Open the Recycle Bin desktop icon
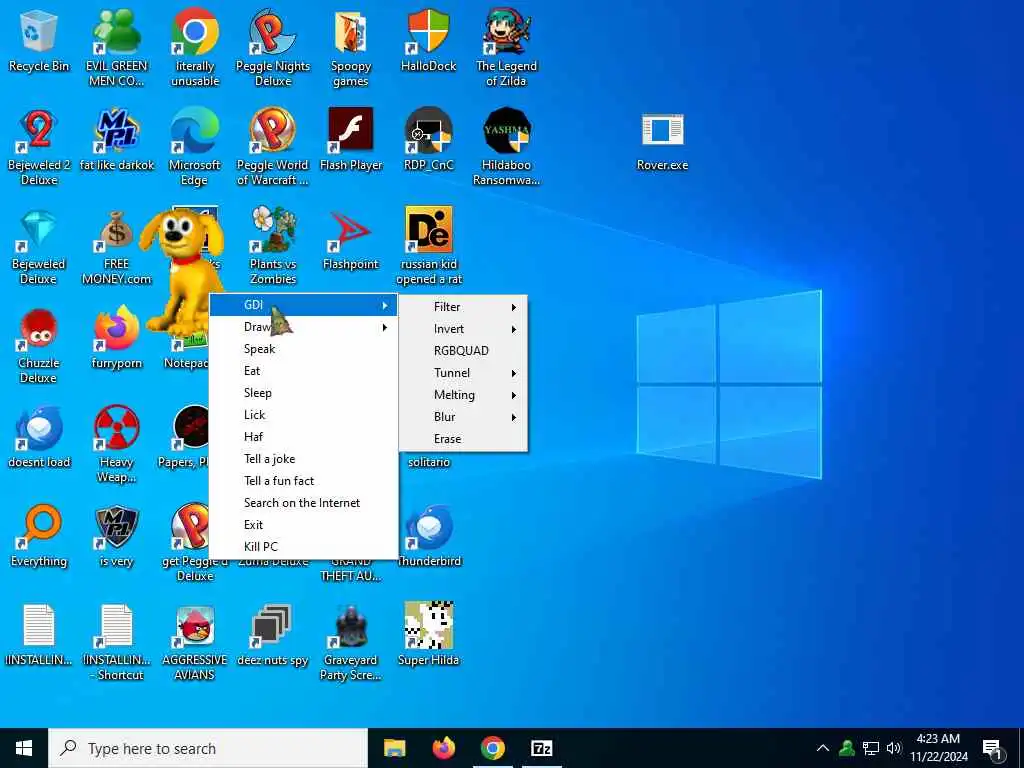The height and width of the screenshot is (768, 1024). click(x=39, y=33)
